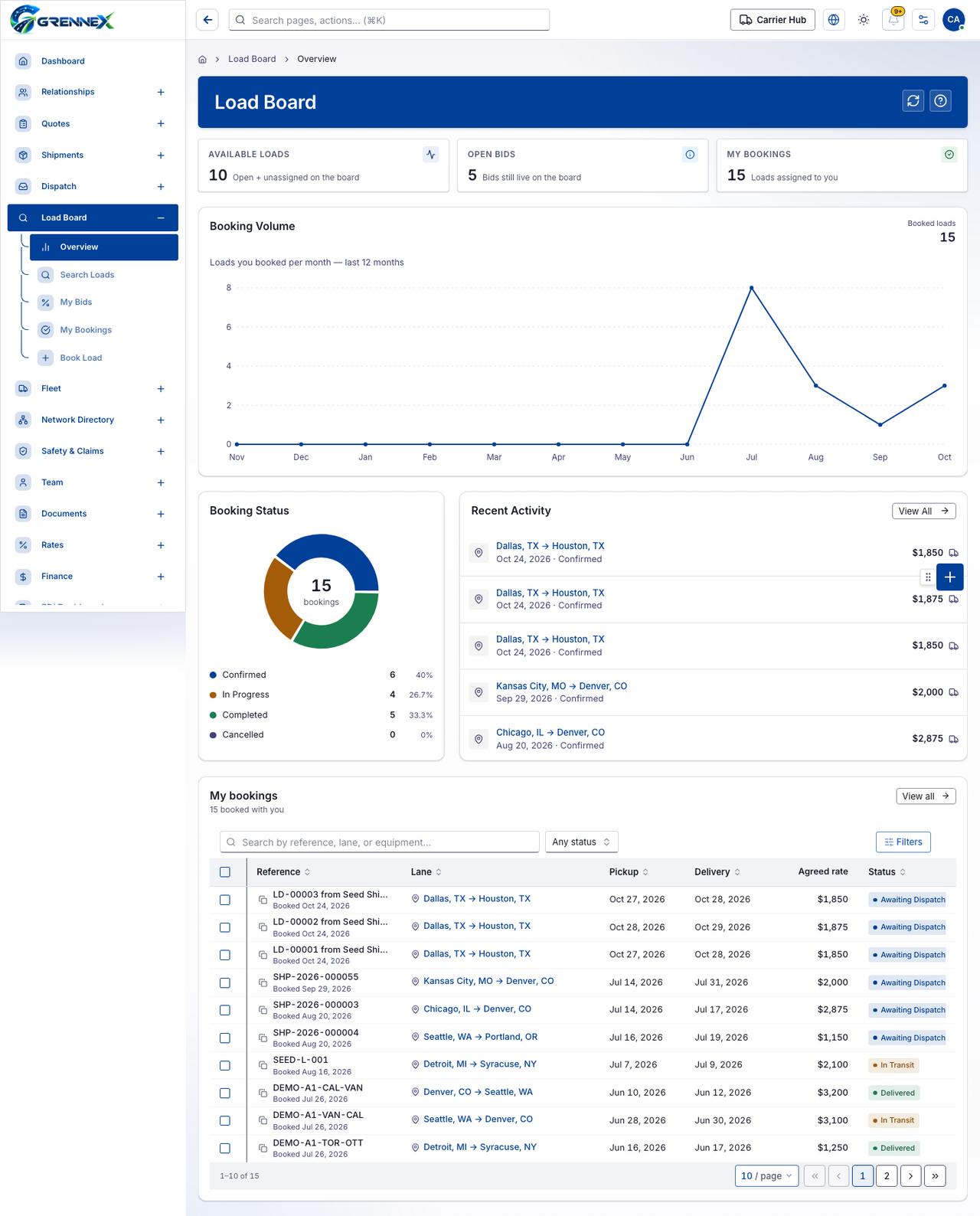
Task: Check the DEMO-A1-CAL-VAN row checkbox
Action: point(225,1093)
